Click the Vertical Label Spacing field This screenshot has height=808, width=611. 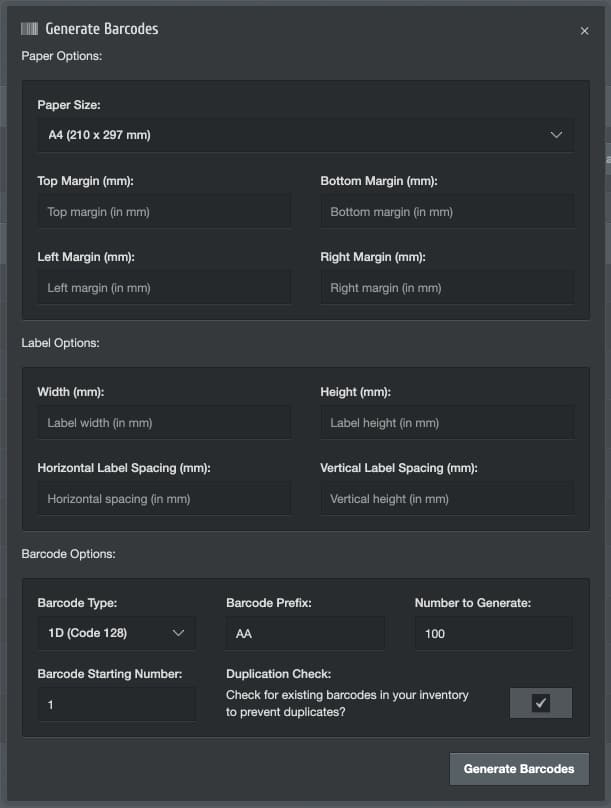tap(447, 498)
